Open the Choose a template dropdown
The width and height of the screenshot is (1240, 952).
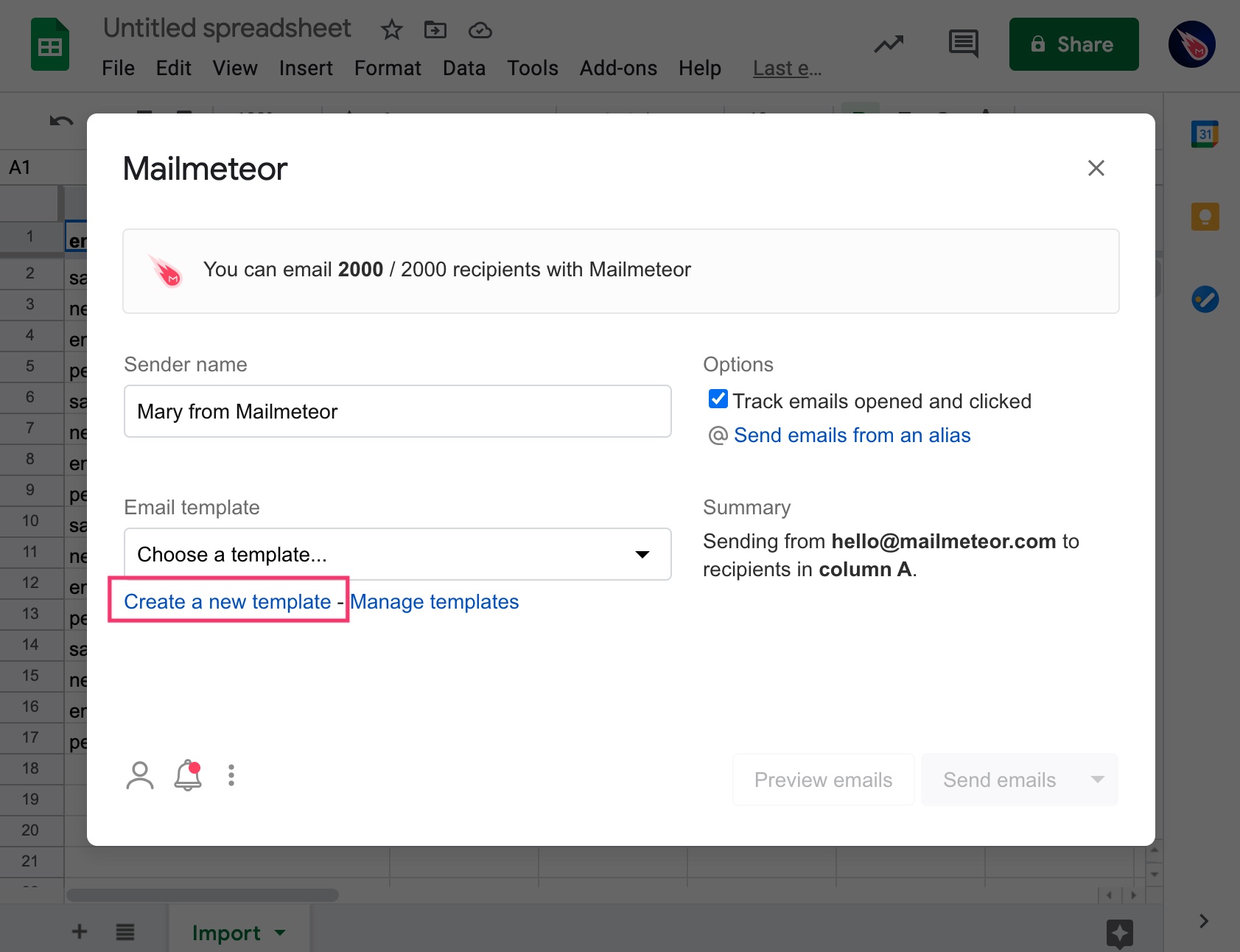pos(397,554)
